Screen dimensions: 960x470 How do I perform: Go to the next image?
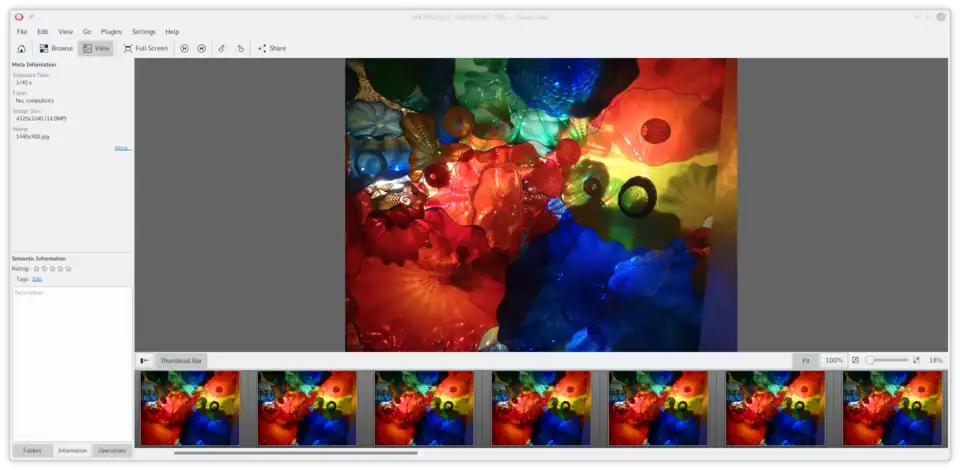tap(201, 48)
